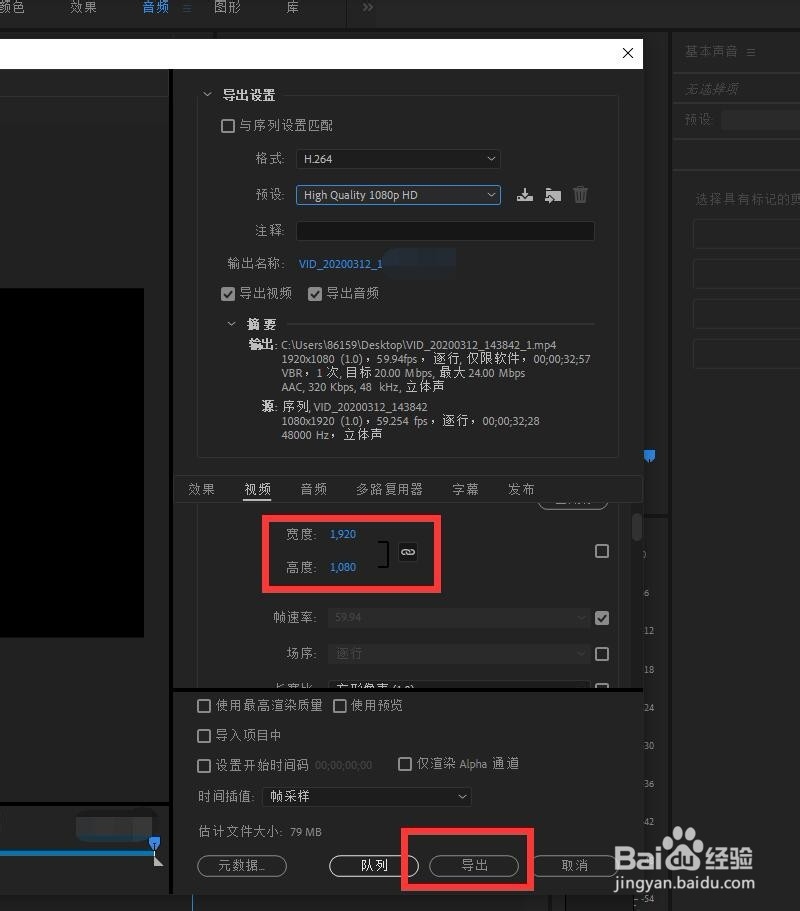The height and width of the screenshot is (911, 800).
Task: Uncheck the 导出音频 checkbox
Action: [x=315, y=294]
